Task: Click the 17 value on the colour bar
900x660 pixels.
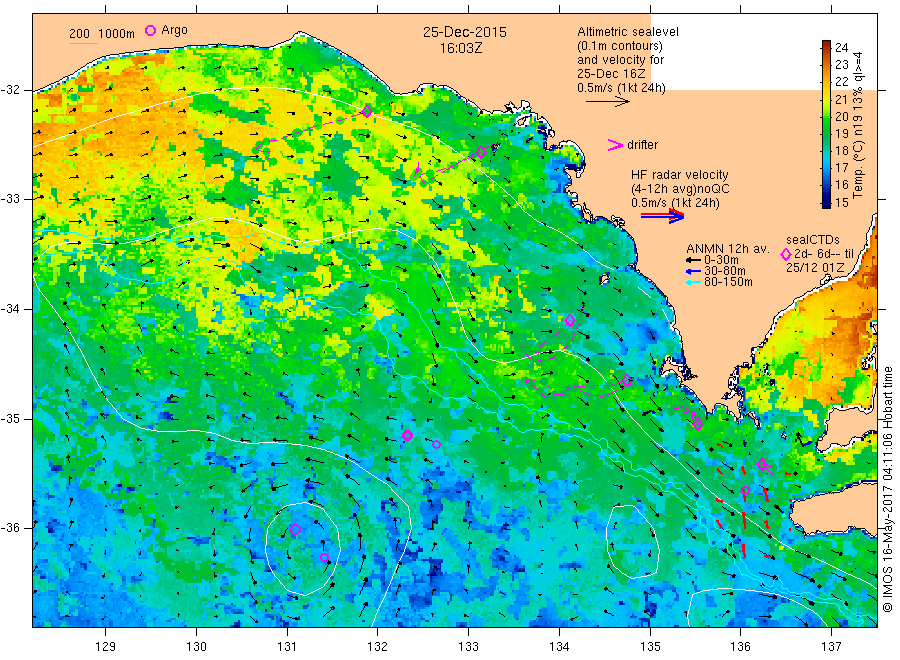Action: [841, 168]
